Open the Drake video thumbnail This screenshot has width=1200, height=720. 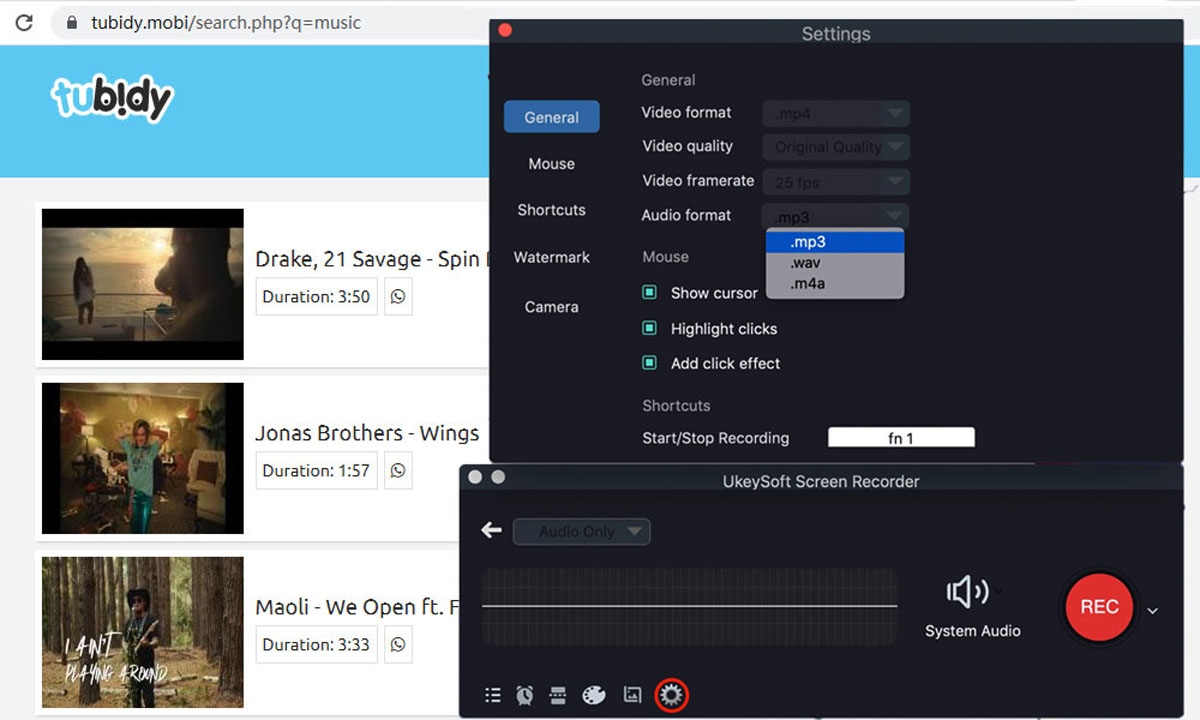[x=143, y=284]
